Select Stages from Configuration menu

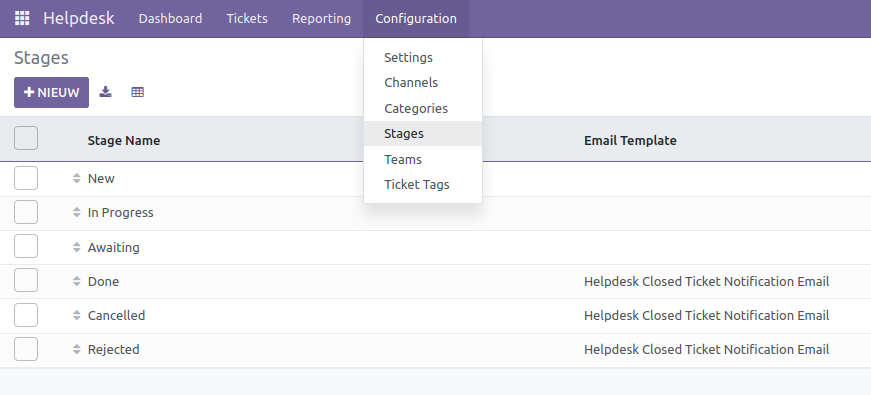click(423, 134)
